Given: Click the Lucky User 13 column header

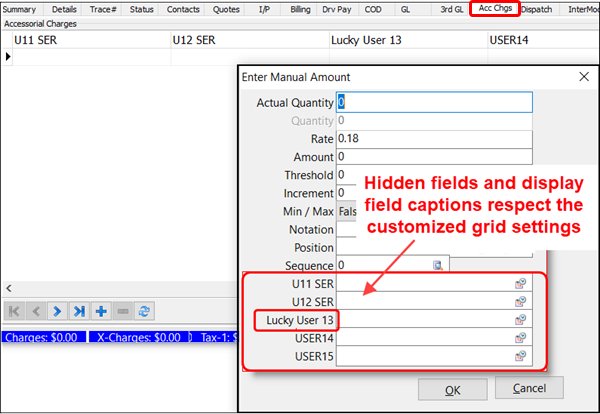Looking at the screenshot, I should 408,40.
